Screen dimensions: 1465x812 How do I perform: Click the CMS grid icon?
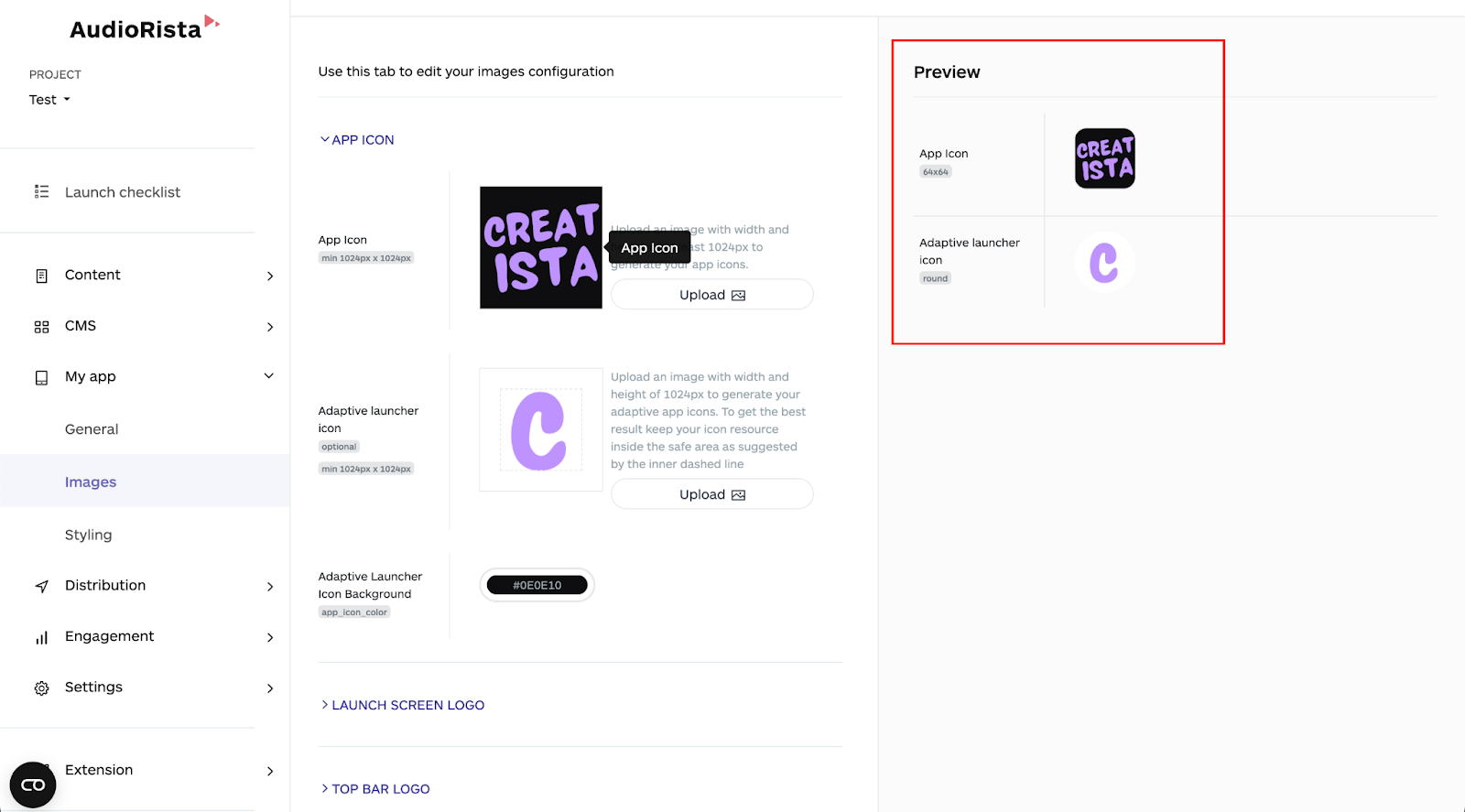(41, 327)
